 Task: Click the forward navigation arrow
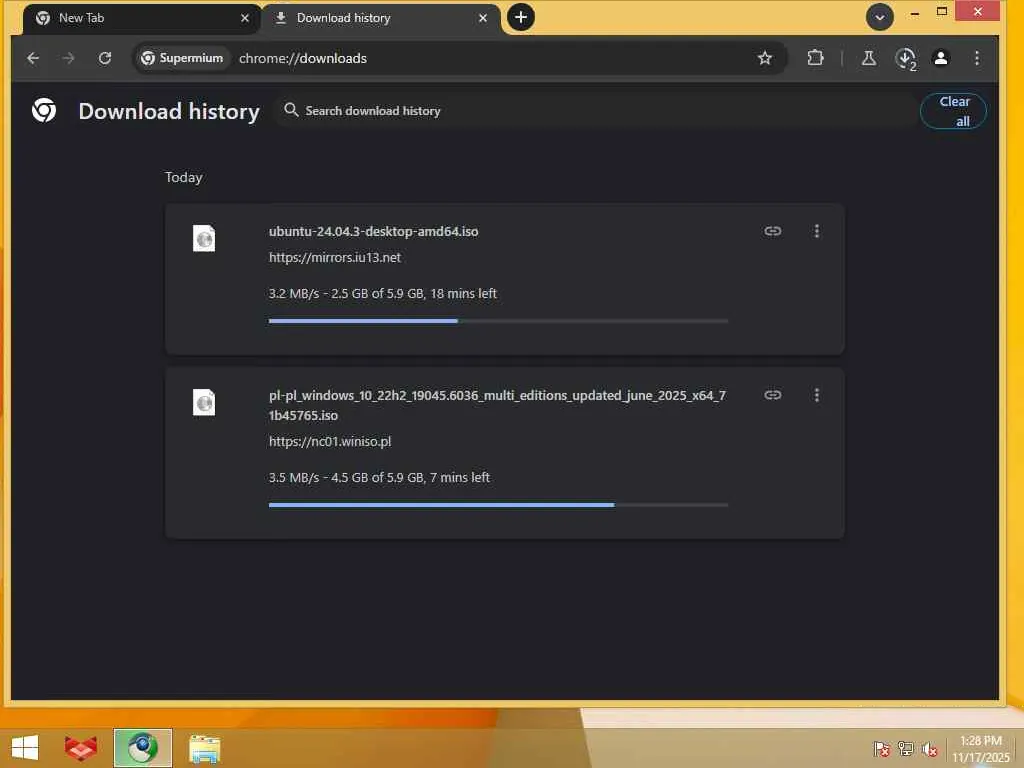(69, 58)
